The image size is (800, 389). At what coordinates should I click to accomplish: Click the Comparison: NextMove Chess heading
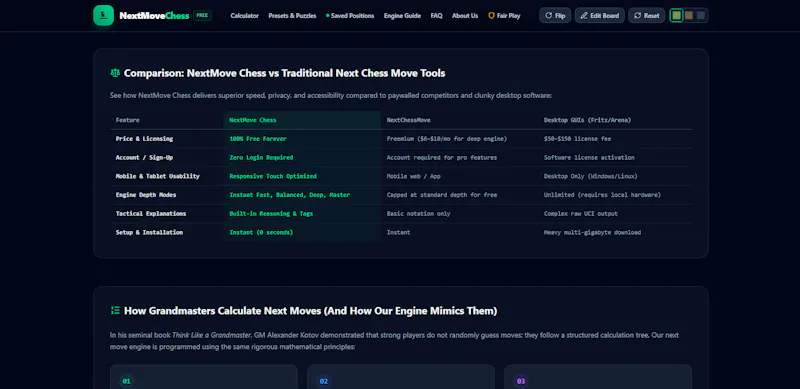285,73
